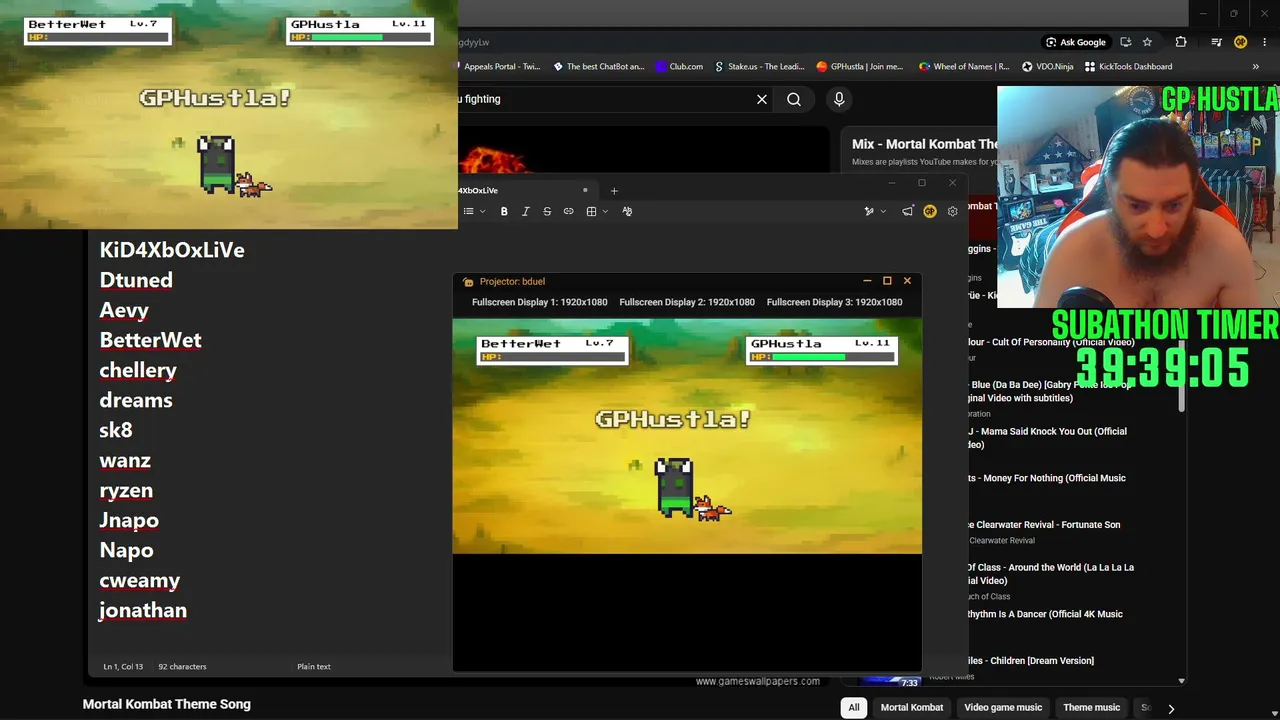Click the Ask Google button
The height and width of the screenshot is (720, 1280).
[1076, 42]
